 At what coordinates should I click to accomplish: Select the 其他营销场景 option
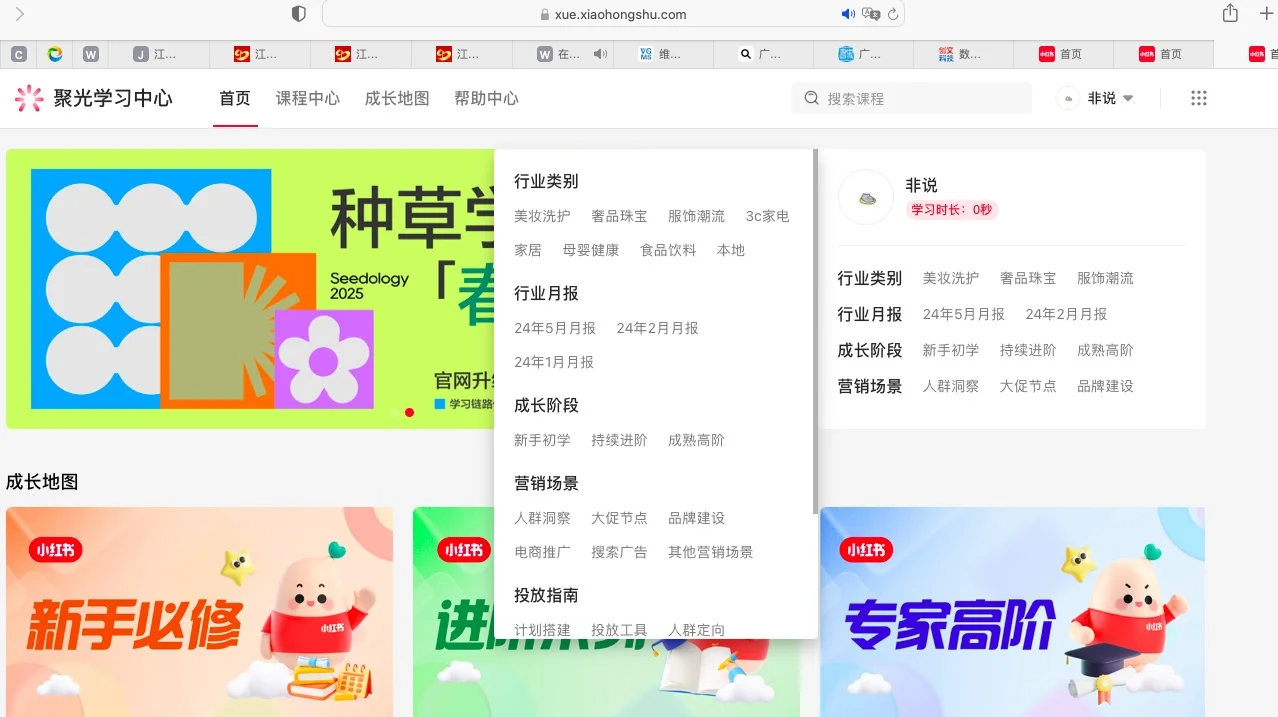(x=710, y=552)
